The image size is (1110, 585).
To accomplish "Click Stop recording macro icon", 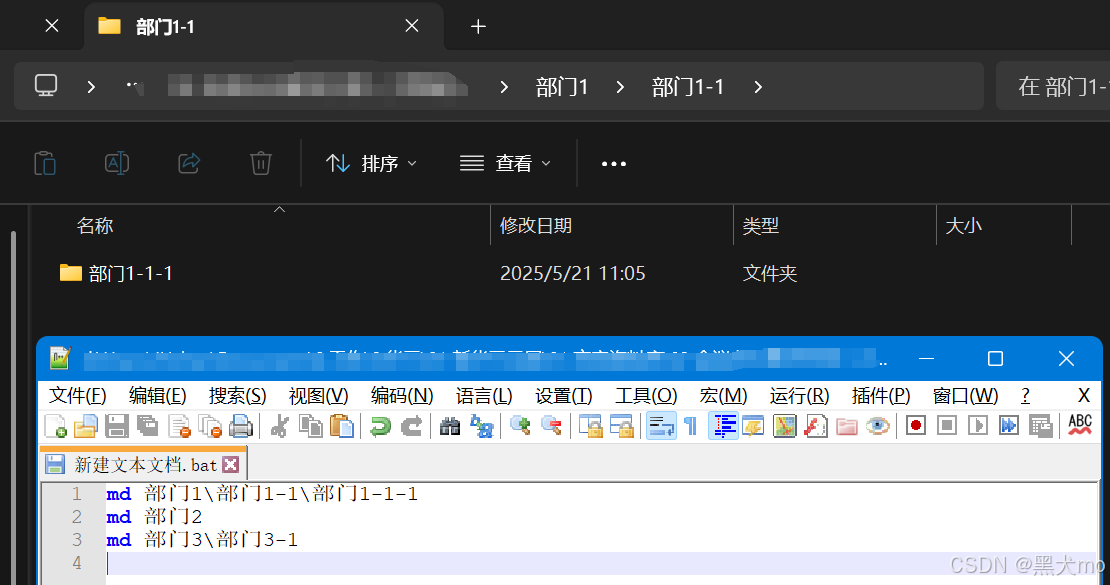I will coord(946,426).
